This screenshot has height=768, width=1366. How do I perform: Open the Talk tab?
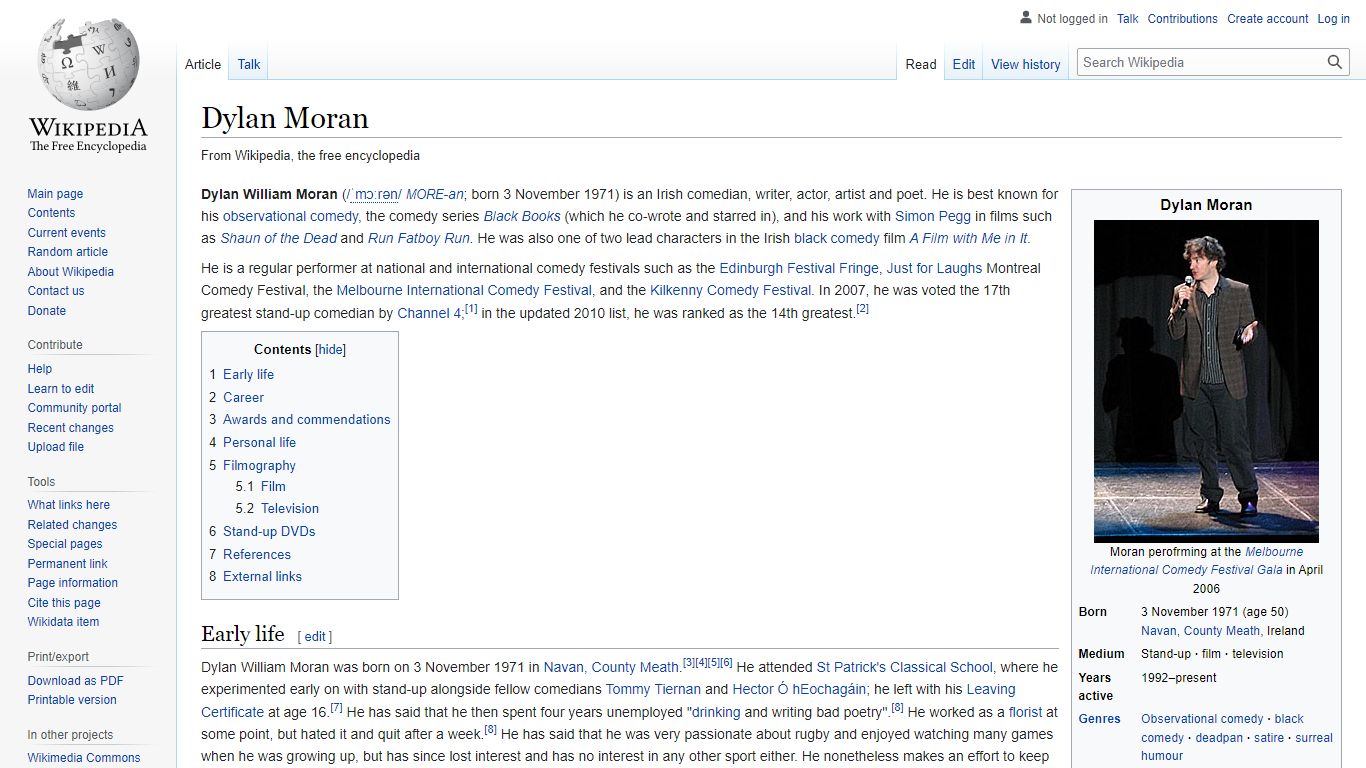click(x=249, y=64)
